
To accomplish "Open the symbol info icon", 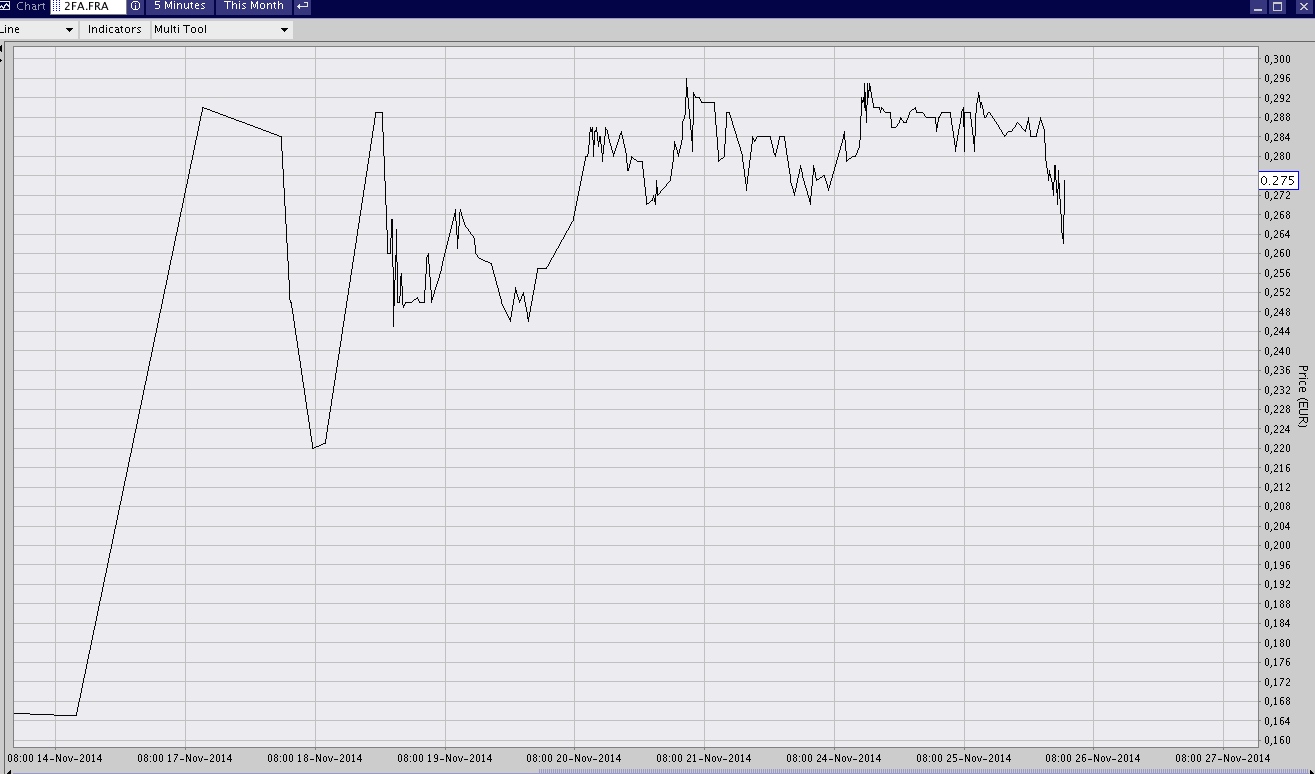I will 135,6.
